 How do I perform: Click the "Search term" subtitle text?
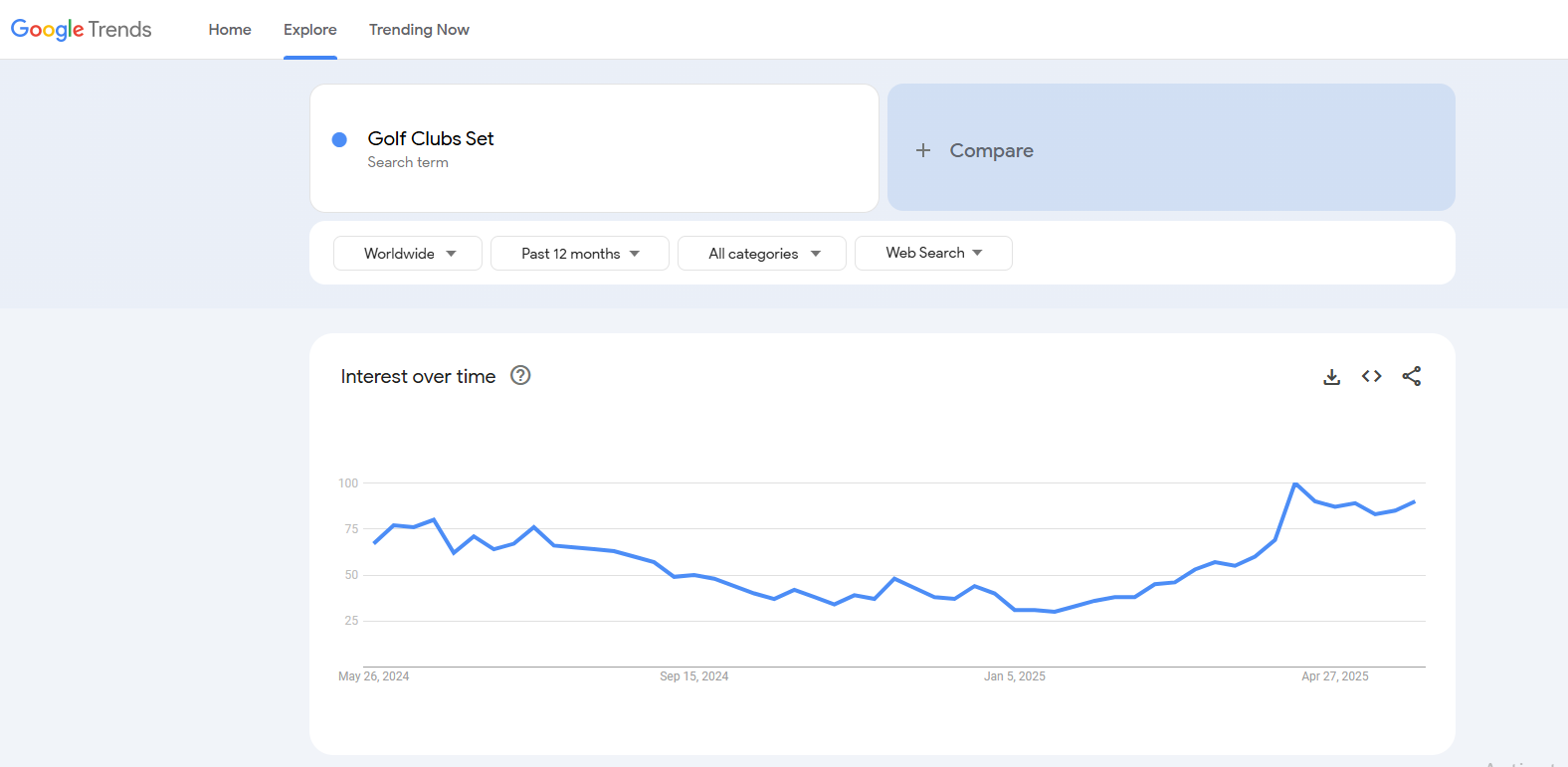click(408, 162)
